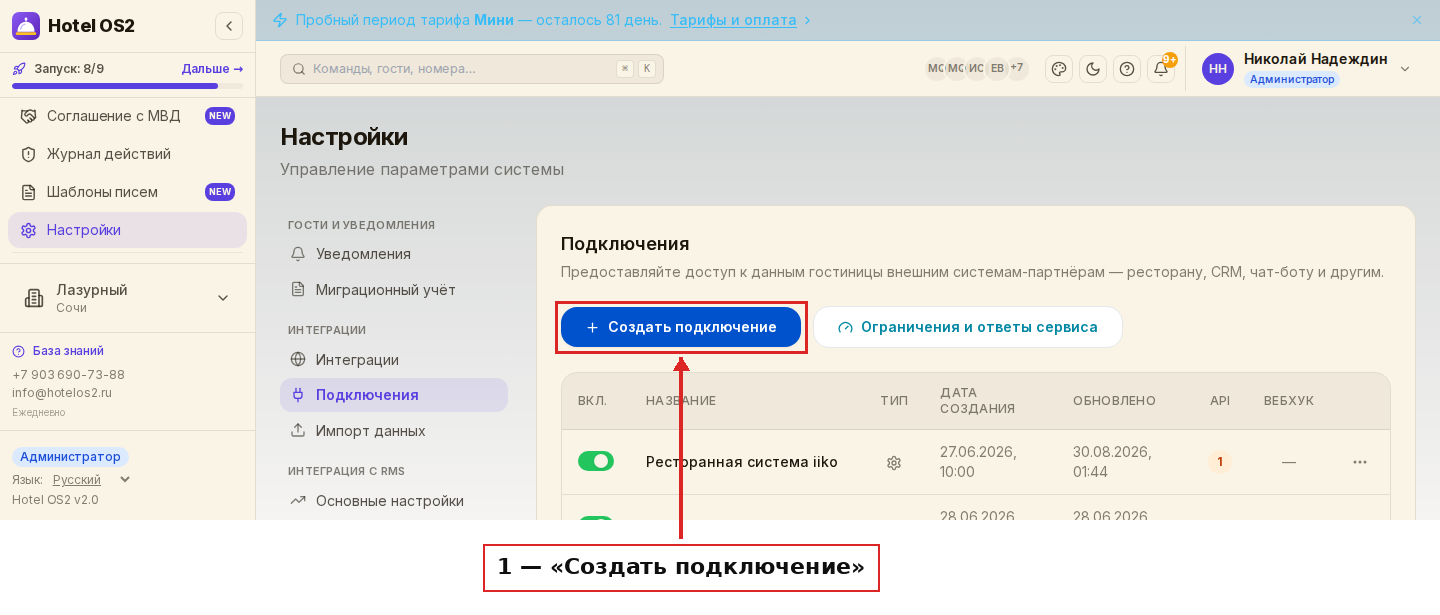The image size is (1440, 615).
Task: Collapse the sidebar with the chevron button
Action: (229, 26)
